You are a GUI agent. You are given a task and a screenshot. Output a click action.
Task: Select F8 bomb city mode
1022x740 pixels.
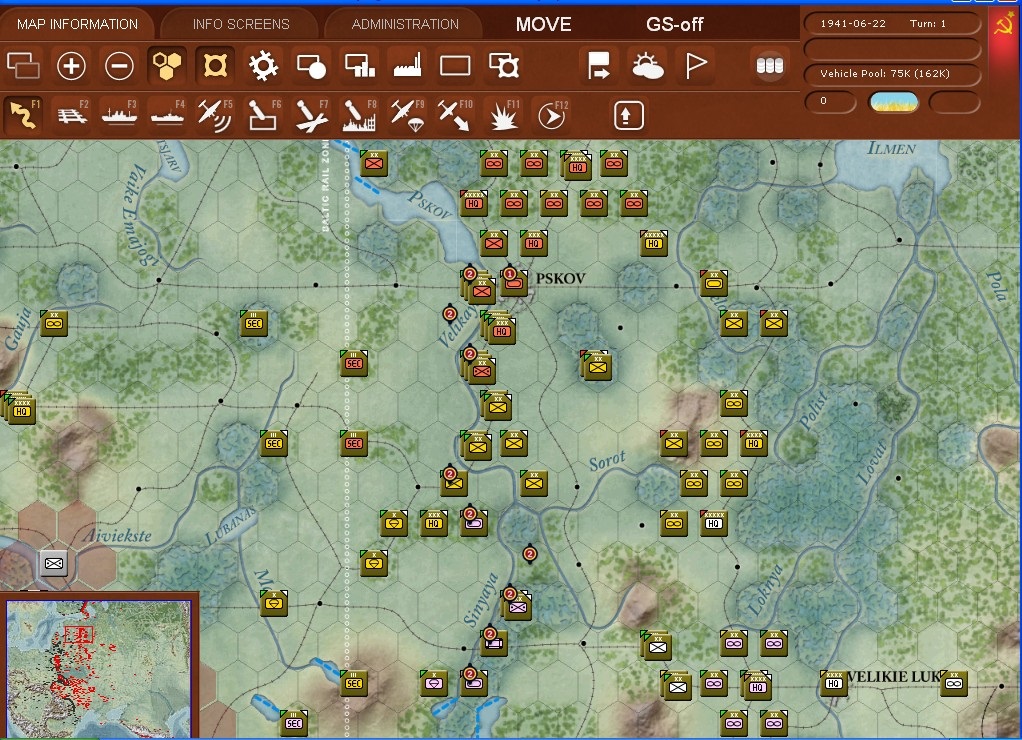pyautogui.click(x=360, y=115)
